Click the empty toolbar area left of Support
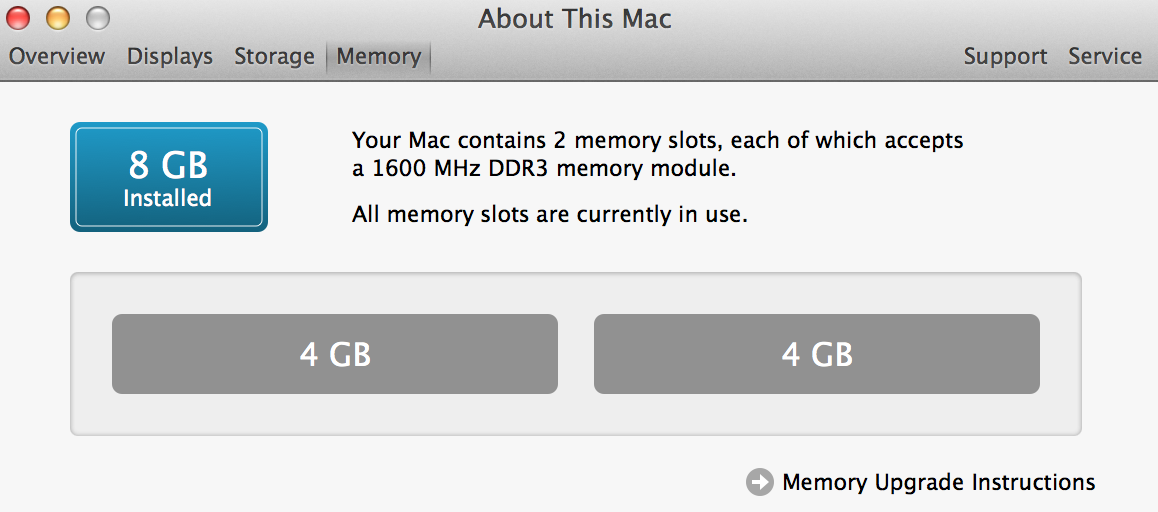Screen dimensions: 1158x512 (700, 57)
